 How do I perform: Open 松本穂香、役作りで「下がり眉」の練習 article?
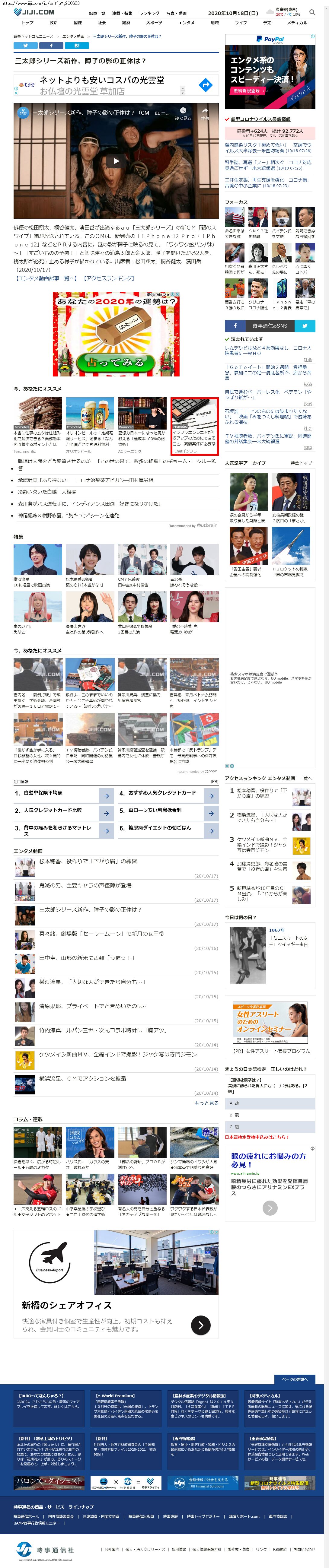(x=88, y=861)
